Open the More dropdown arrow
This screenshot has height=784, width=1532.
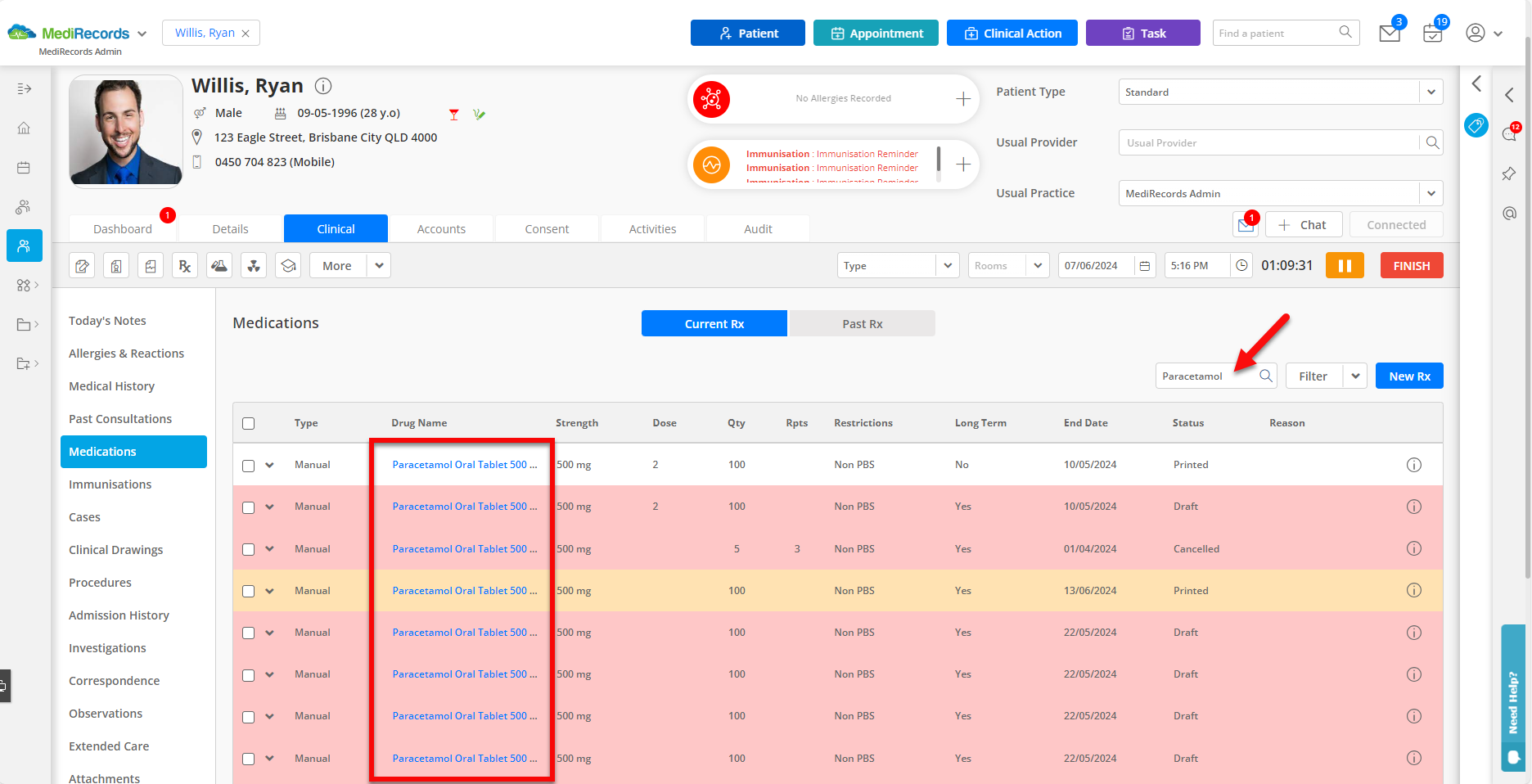(378, 265)
